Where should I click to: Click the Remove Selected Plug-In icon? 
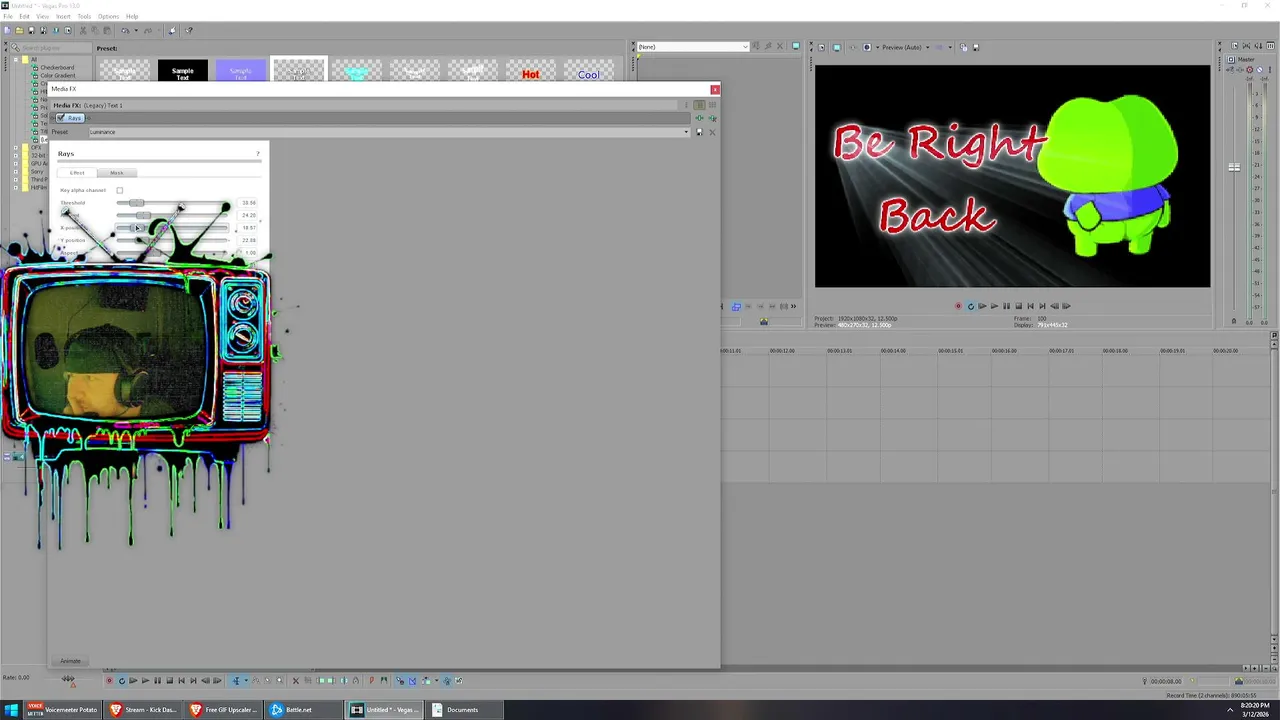712,118
